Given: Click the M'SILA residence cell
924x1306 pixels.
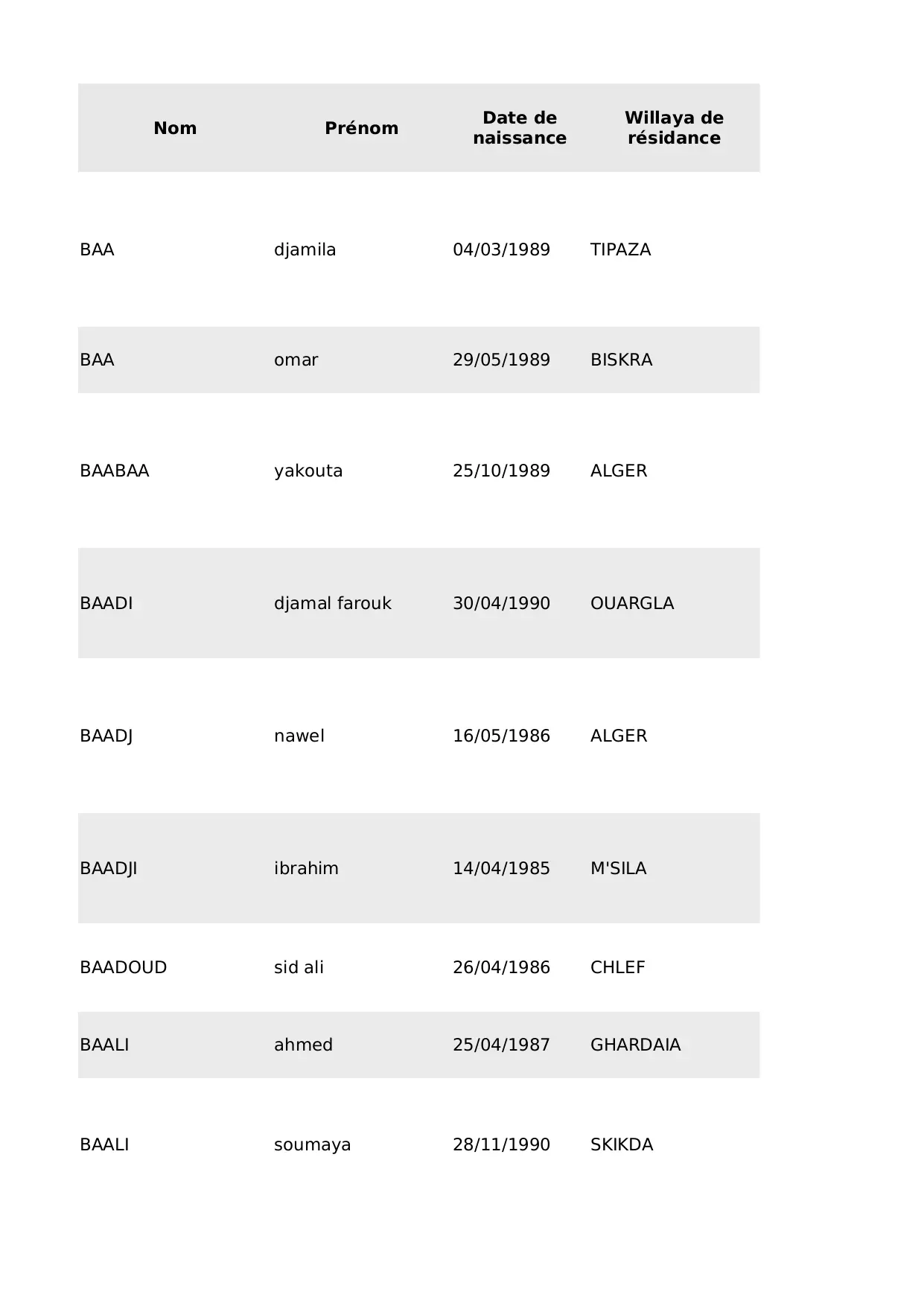Looking at the screenshot, I should point(618,868).
